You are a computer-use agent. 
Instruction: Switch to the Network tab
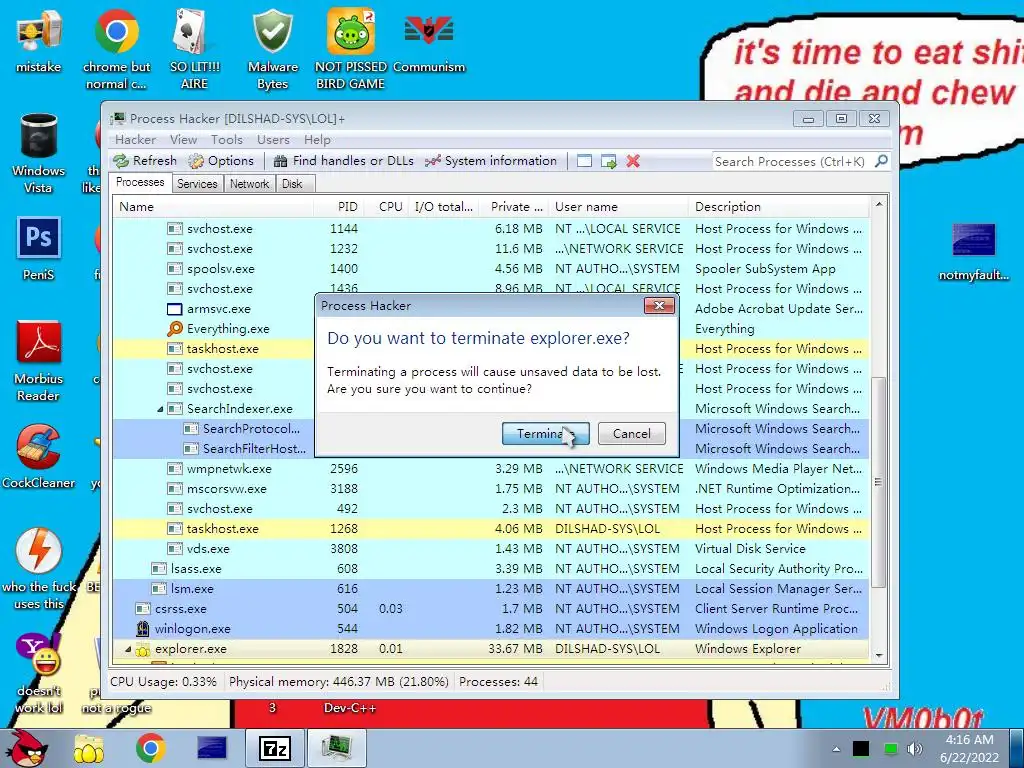click(x=249, y=184)
